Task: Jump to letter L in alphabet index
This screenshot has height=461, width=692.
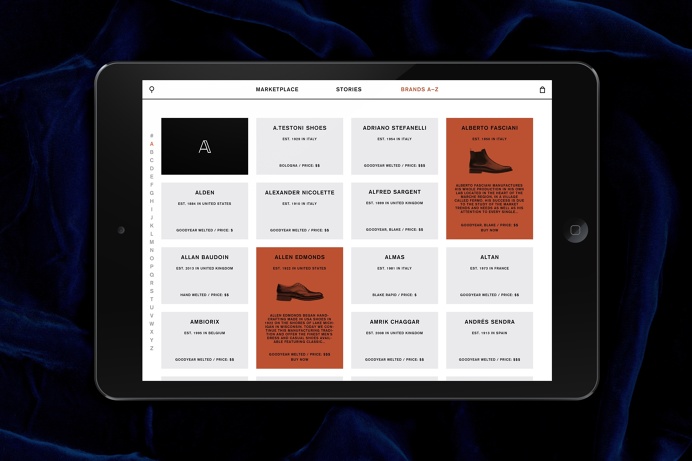Action: coord(151,234)
